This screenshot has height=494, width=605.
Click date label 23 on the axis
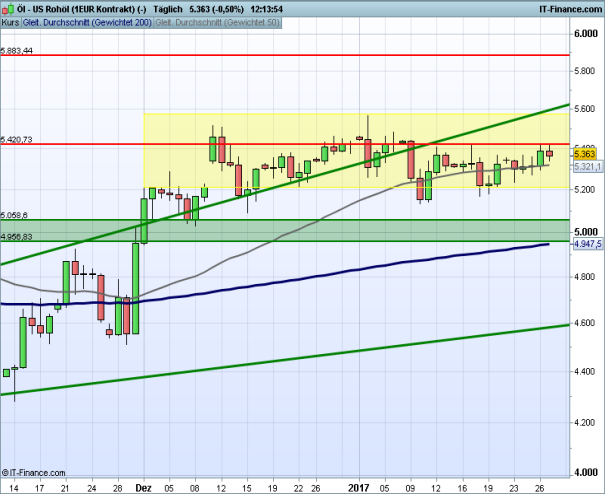click(x=514, y=489)
